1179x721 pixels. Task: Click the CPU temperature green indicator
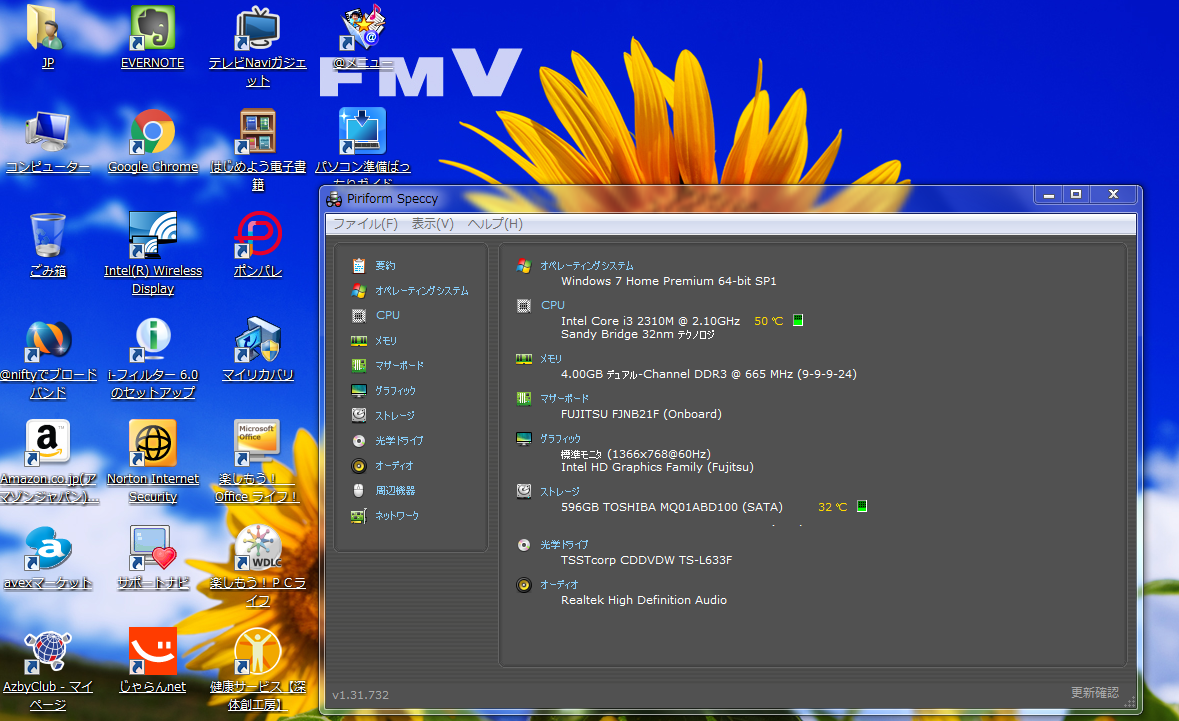click(798, 320)
